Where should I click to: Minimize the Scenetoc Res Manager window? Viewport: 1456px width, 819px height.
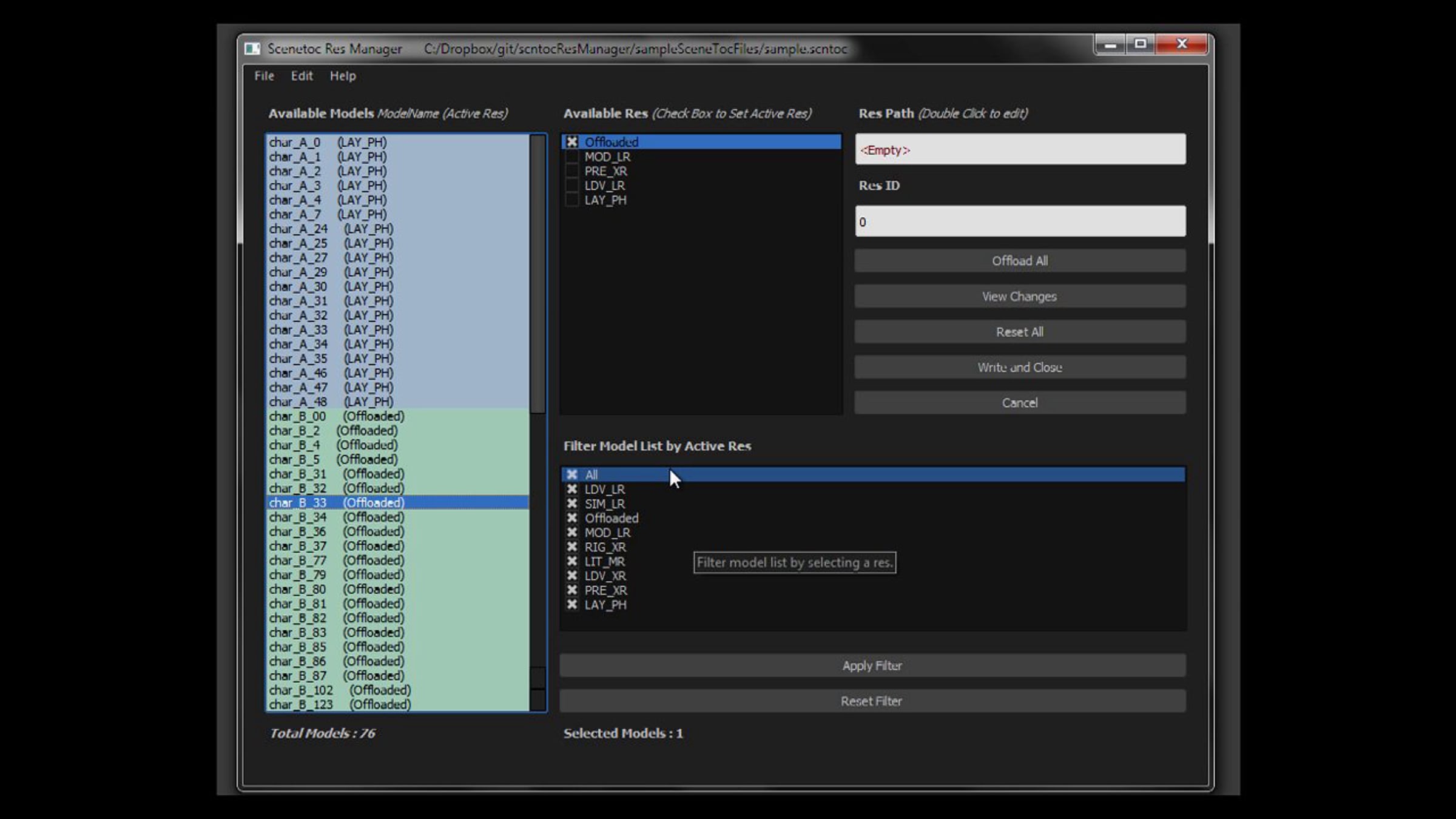[1110, 44]
